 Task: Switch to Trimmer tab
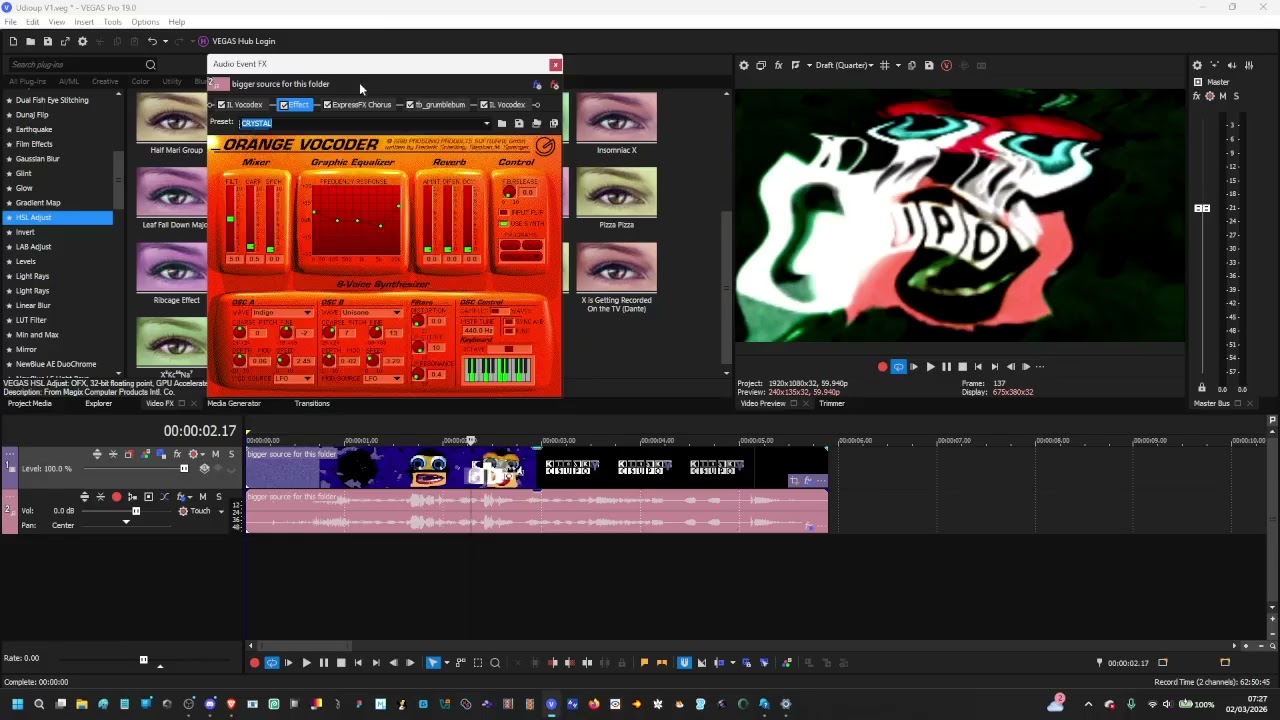pos(832,403)
